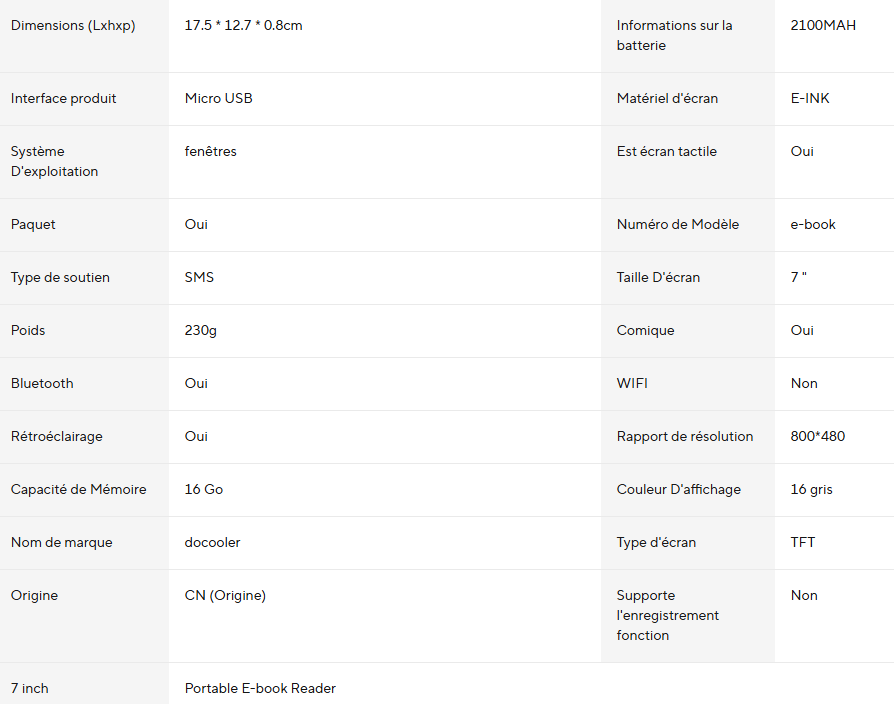Select the E-INK screen material value
The height and width of the screenshot is (704, 894).
pos(810,99)
